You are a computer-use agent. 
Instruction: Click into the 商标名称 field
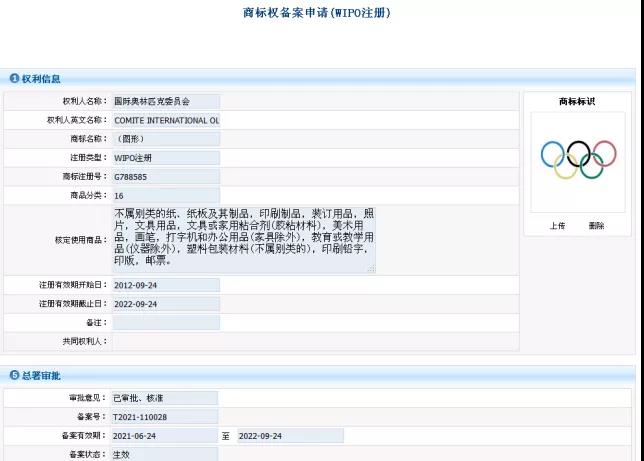click(165, 139)
